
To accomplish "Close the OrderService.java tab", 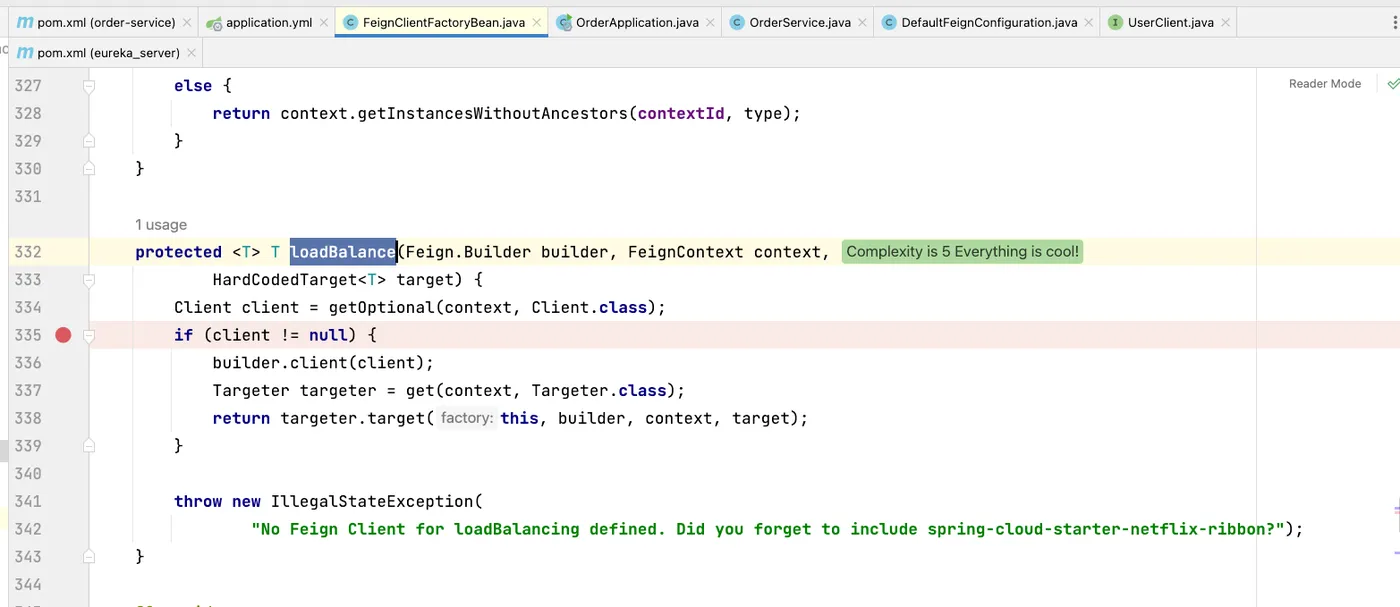I will point(863,23).
